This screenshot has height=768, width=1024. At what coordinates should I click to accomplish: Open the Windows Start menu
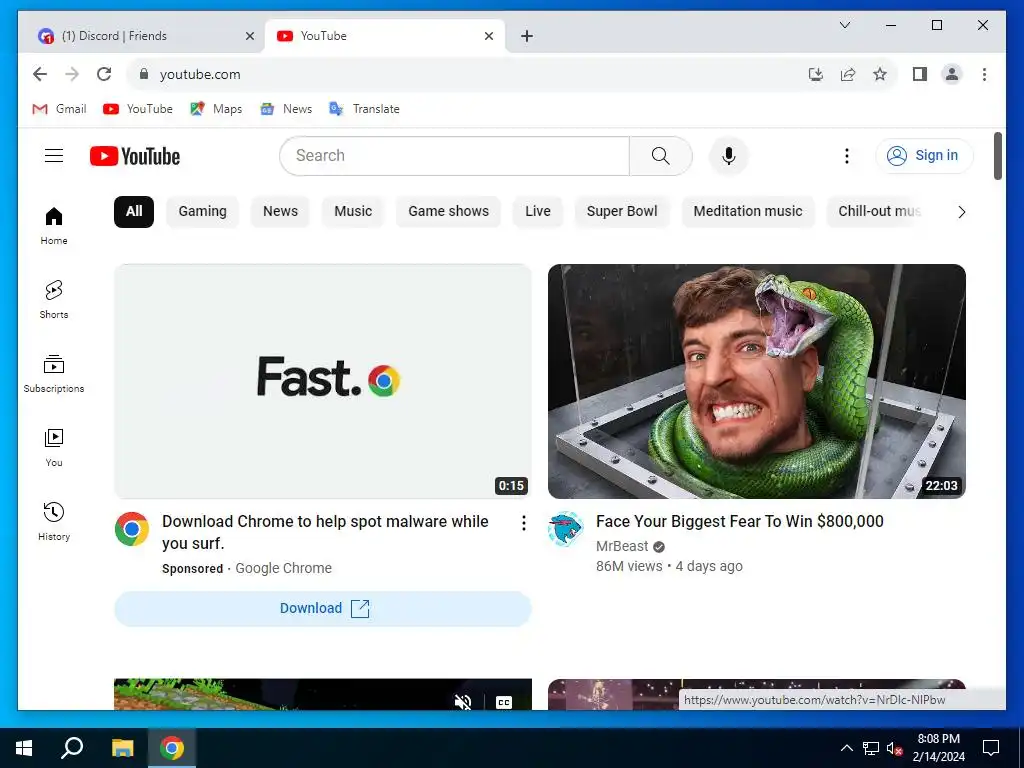click(24, 748)
